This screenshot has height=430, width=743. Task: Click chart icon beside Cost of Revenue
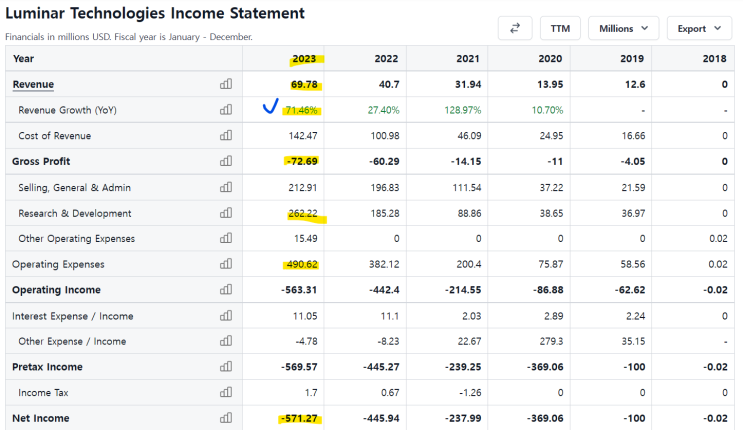coord(225,136)
